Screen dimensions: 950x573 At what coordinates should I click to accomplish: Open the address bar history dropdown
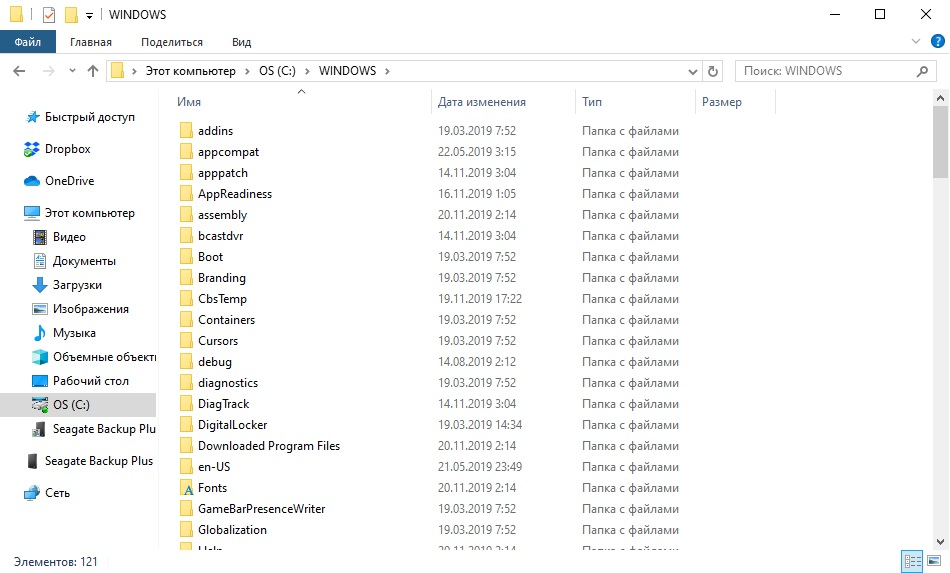[692, 72]
